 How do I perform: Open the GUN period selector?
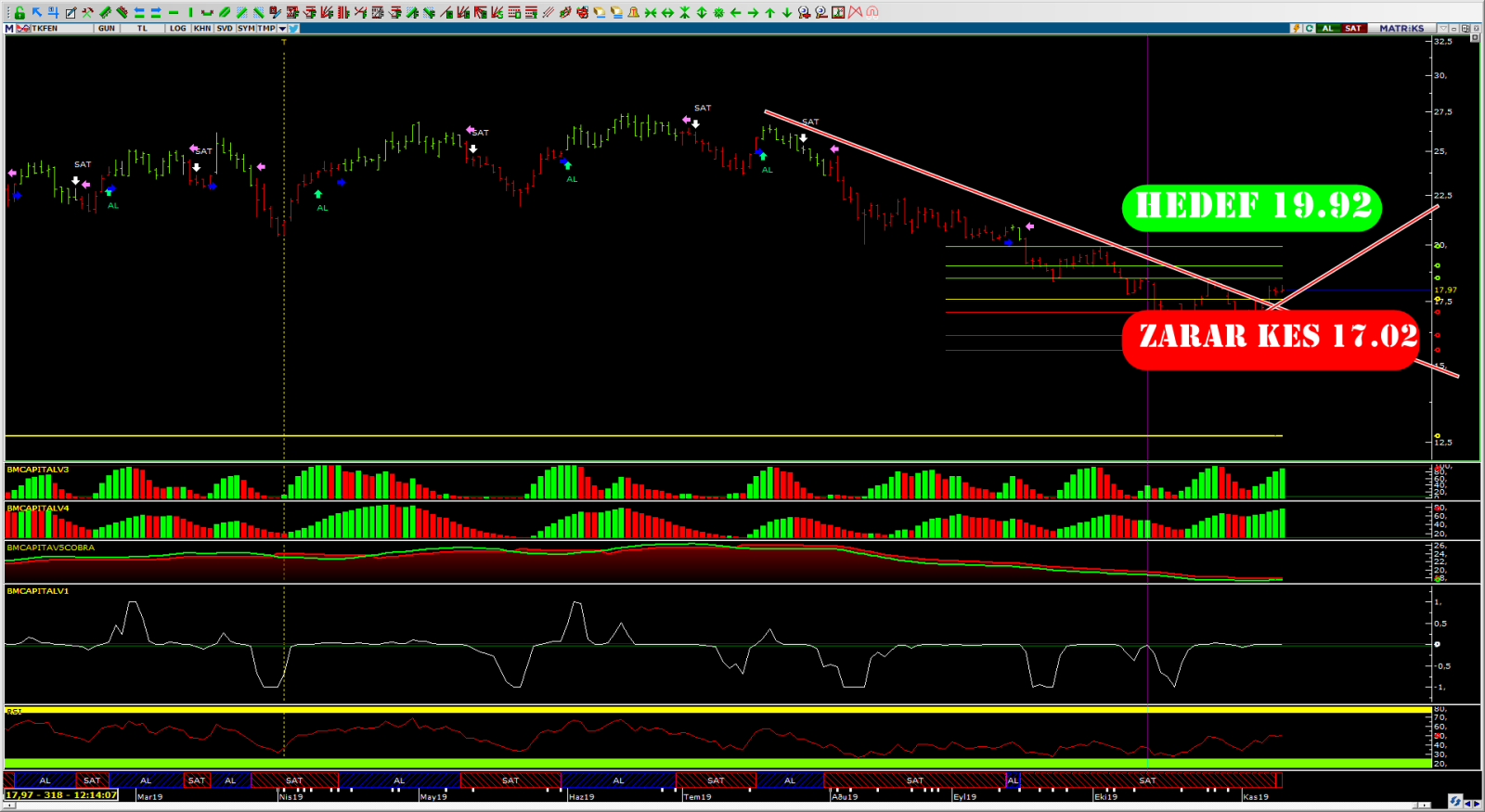click(x=107, y=29)
